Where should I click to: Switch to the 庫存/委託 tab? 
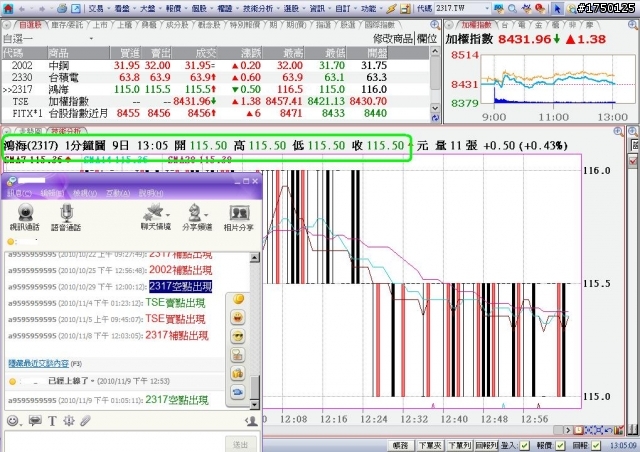(x=67, y=25)
